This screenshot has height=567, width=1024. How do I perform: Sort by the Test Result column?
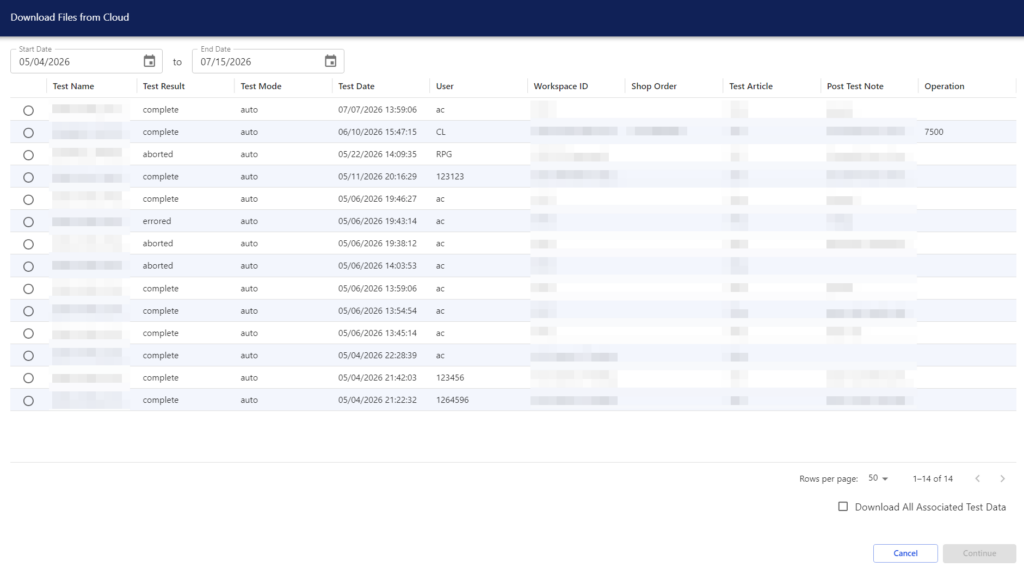[163, 86]
